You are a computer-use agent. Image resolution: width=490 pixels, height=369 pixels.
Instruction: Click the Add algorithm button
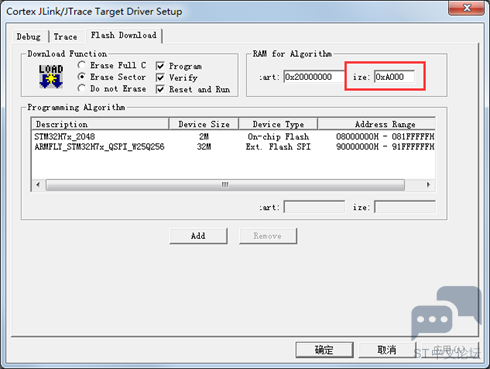click(198, 236)
